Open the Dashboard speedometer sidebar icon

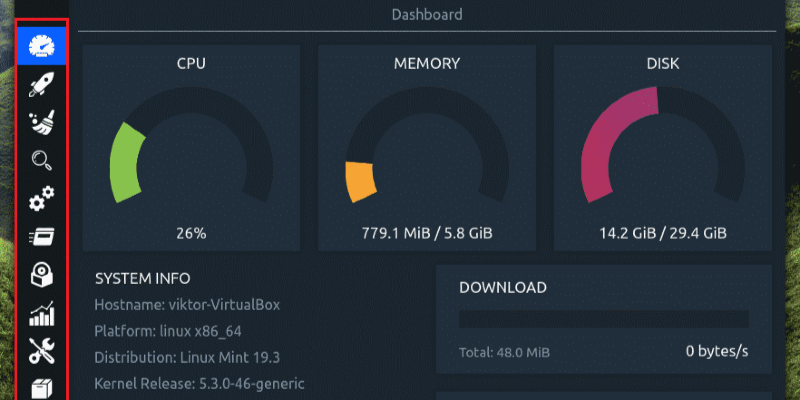[x=42, y=45]
